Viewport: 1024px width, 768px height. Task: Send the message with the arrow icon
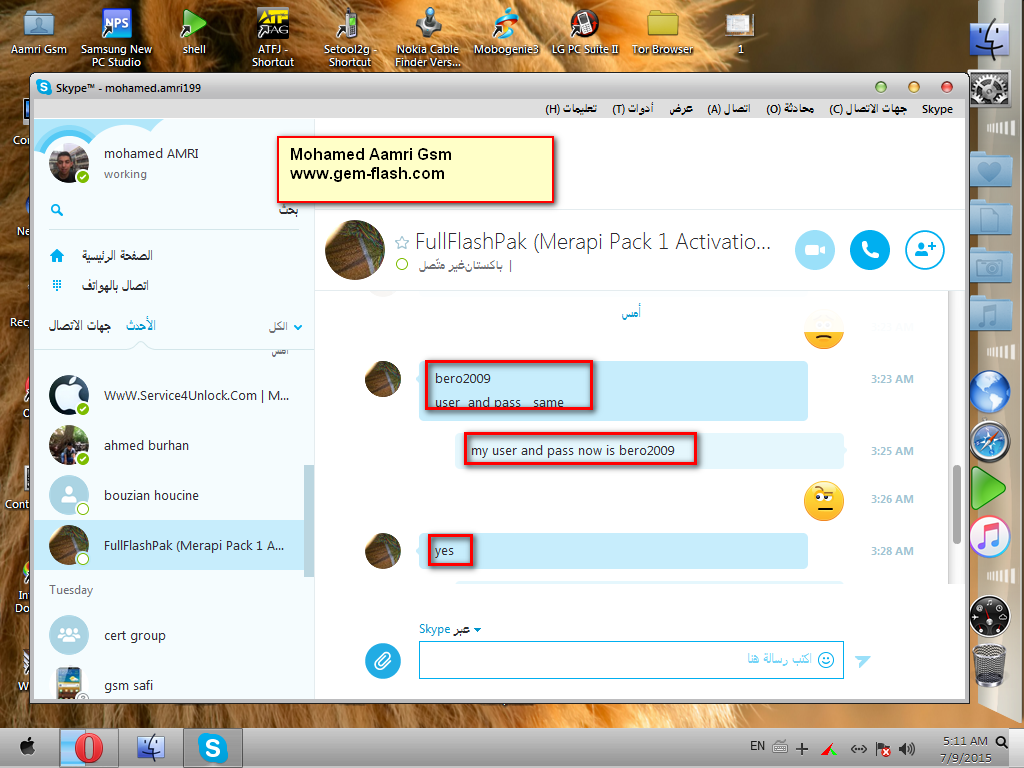coord(863,661)
